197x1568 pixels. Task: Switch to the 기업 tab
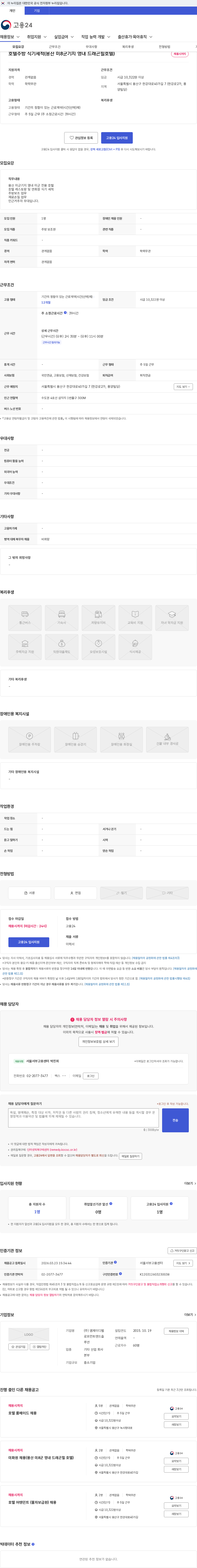click(x=37, y=10)
